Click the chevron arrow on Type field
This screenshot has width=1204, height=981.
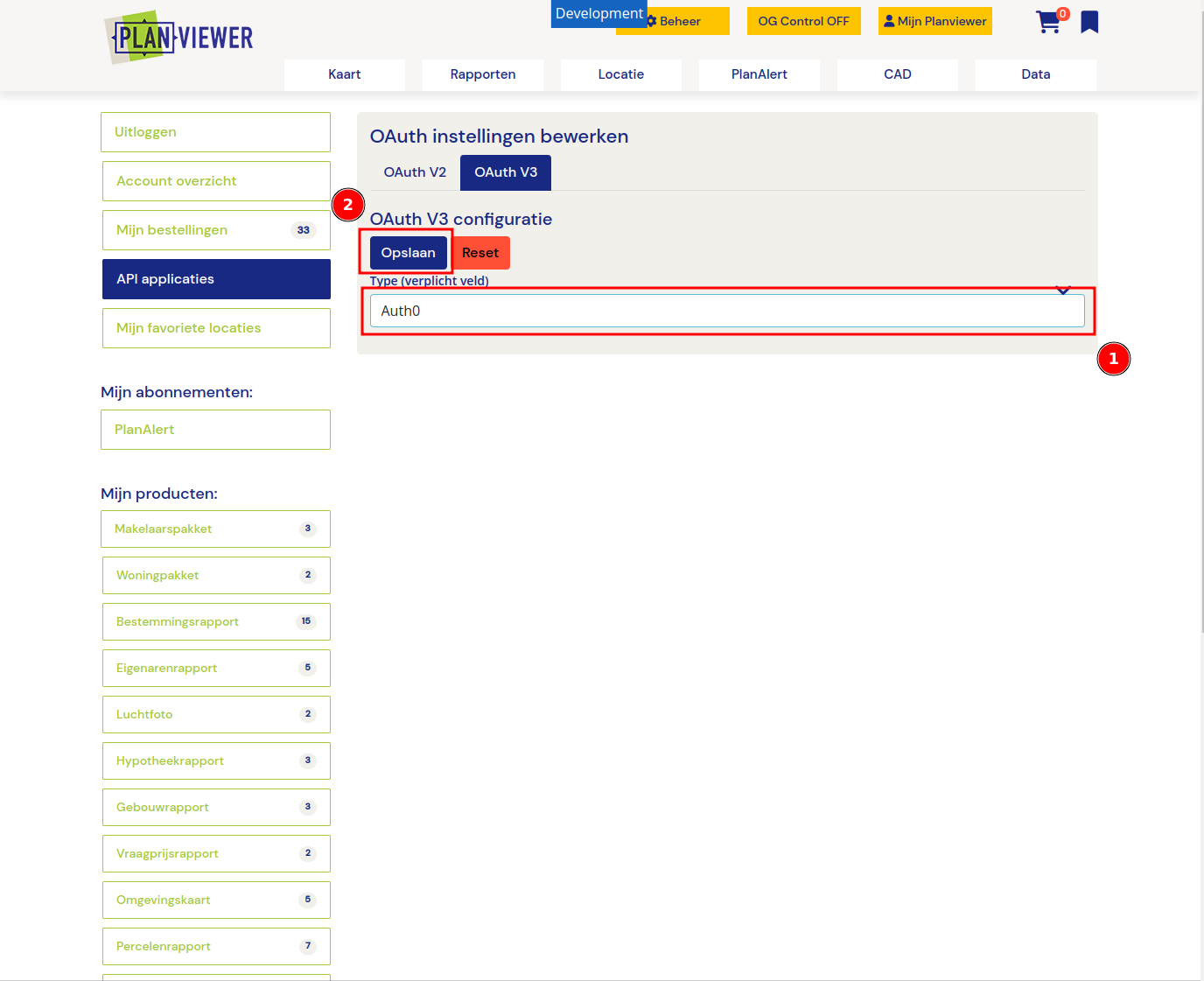click(1063, 290)
